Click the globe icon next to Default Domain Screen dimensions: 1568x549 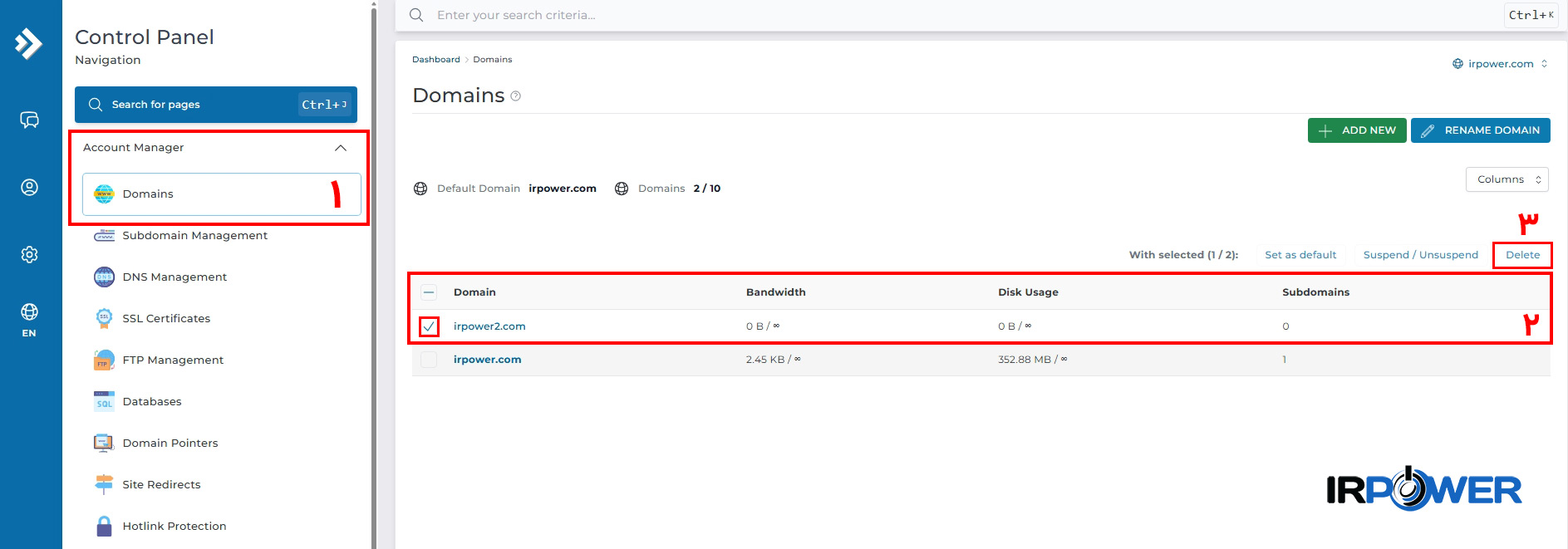pyautogui.click(x=420, y=189)
